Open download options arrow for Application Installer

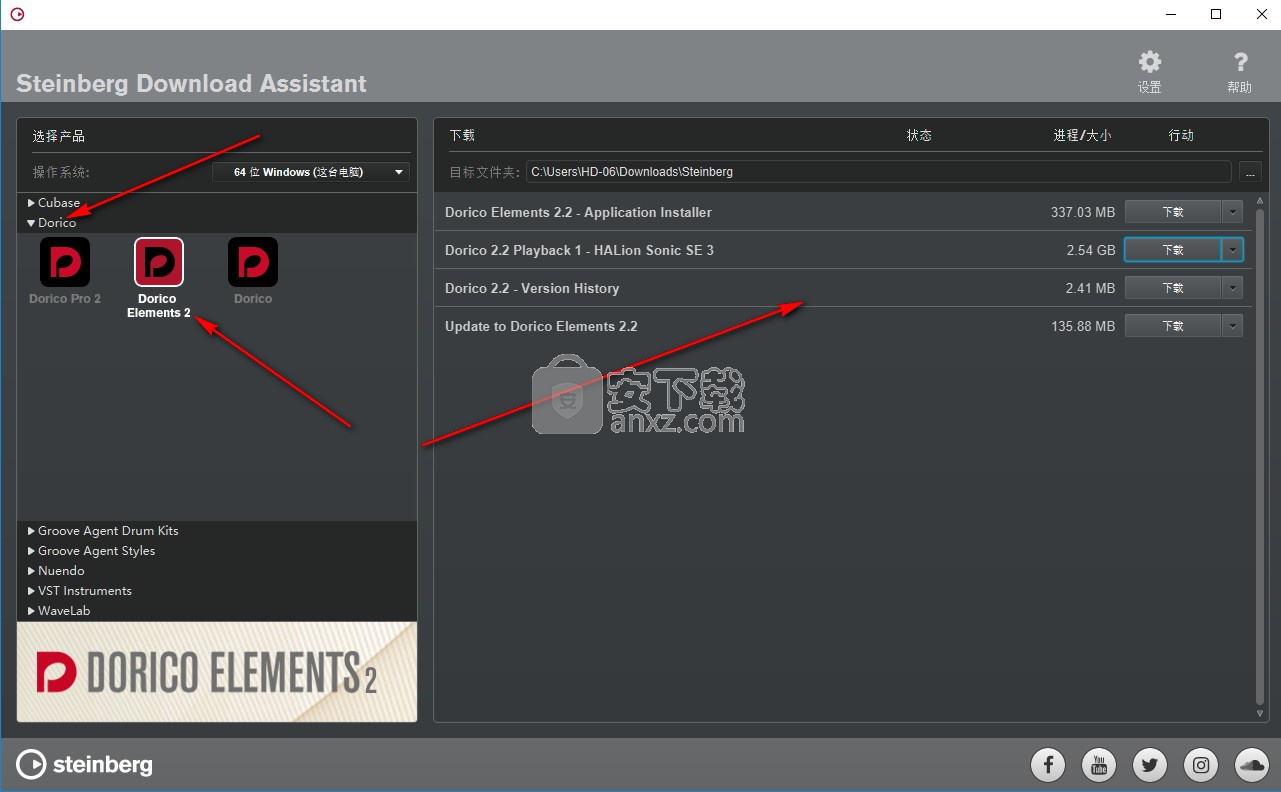pos(1233,212)
